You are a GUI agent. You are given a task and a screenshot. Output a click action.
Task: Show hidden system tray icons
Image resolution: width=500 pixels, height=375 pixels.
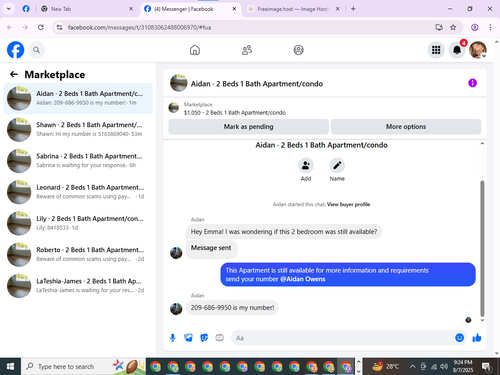(x=412, y=367)
